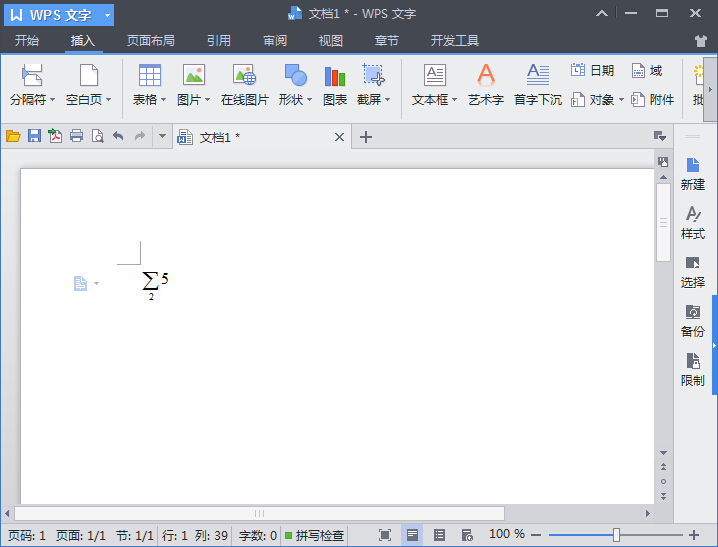Expand the 表格 table dropdown
The image size is (718, 547).
[150, 100]
